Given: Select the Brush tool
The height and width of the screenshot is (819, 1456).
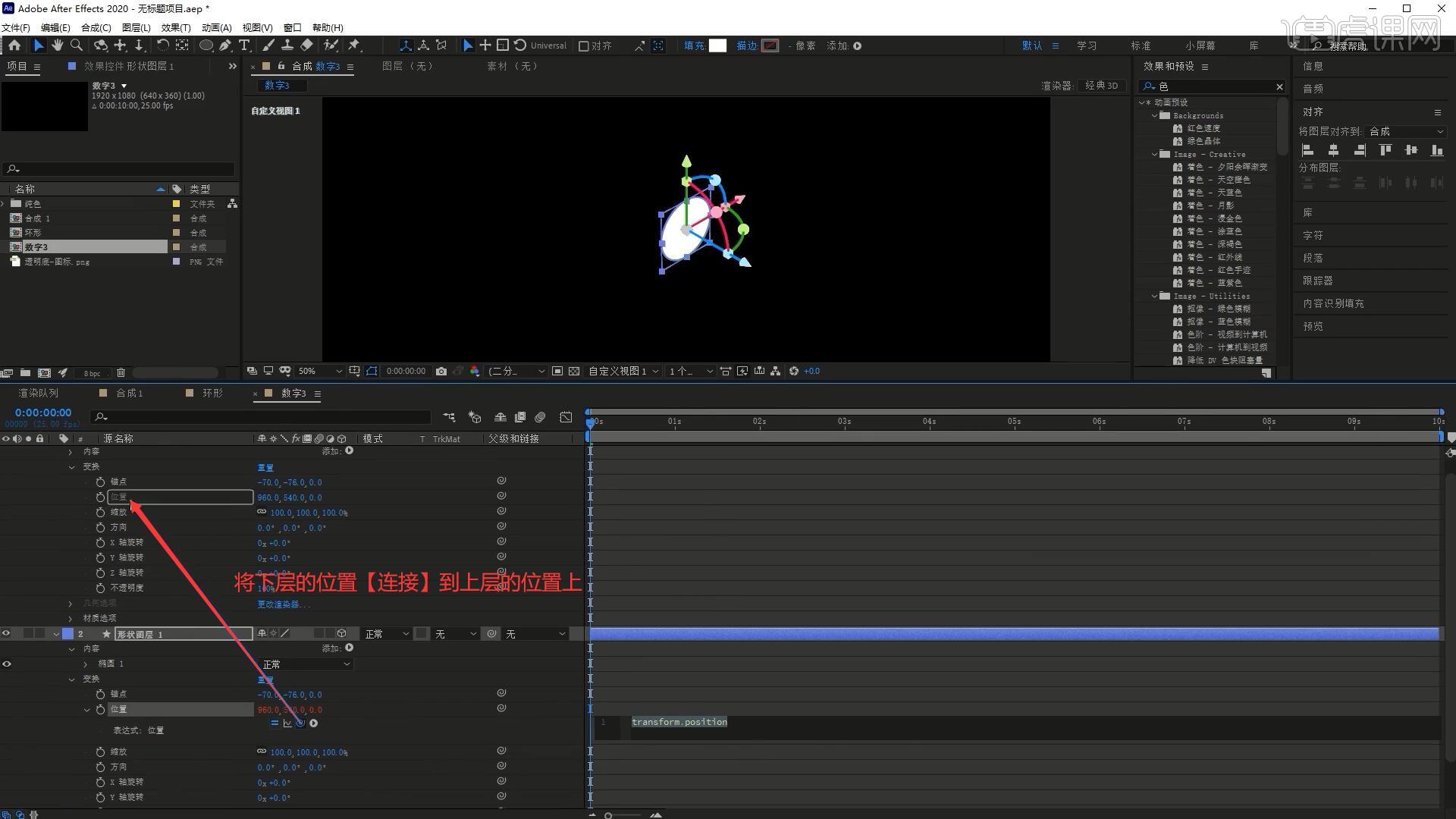Looking at the screenshot, I should pyautogui.click(x=268, y=45).
